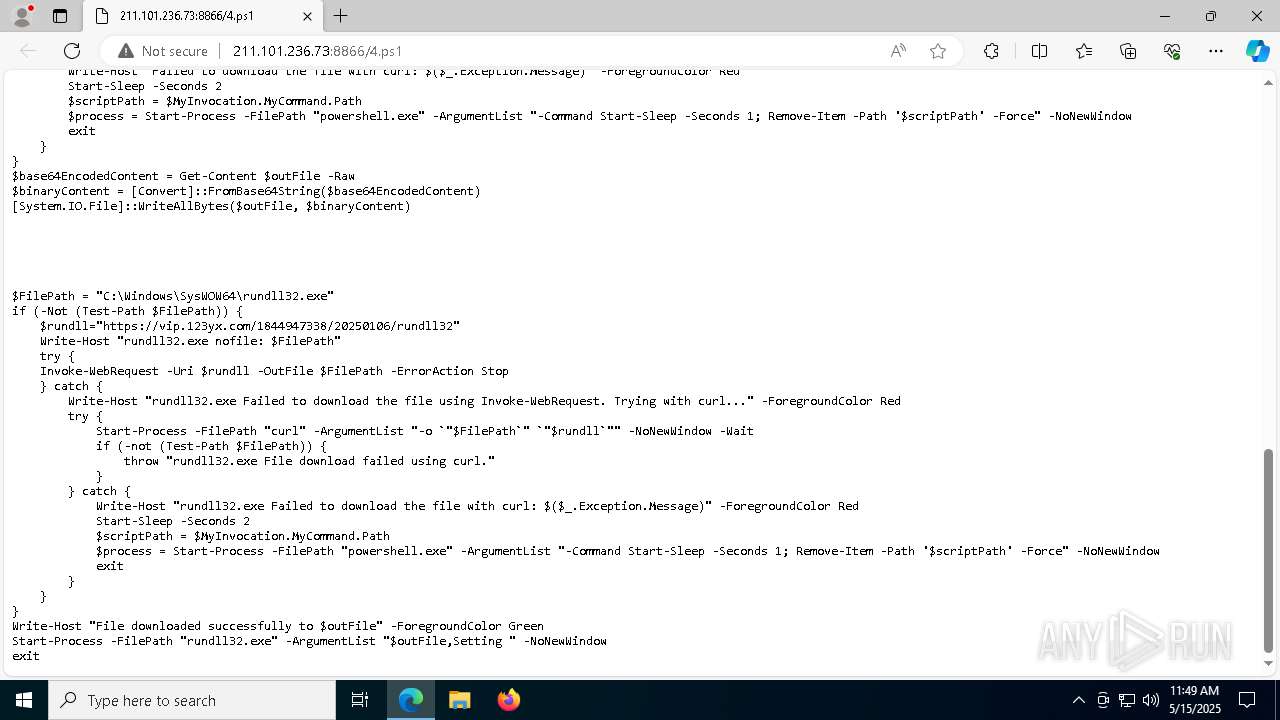1280x720 pixels.
Task: Open a new tab with plus button
Action: pyautogui.click(x=341, y=16)
